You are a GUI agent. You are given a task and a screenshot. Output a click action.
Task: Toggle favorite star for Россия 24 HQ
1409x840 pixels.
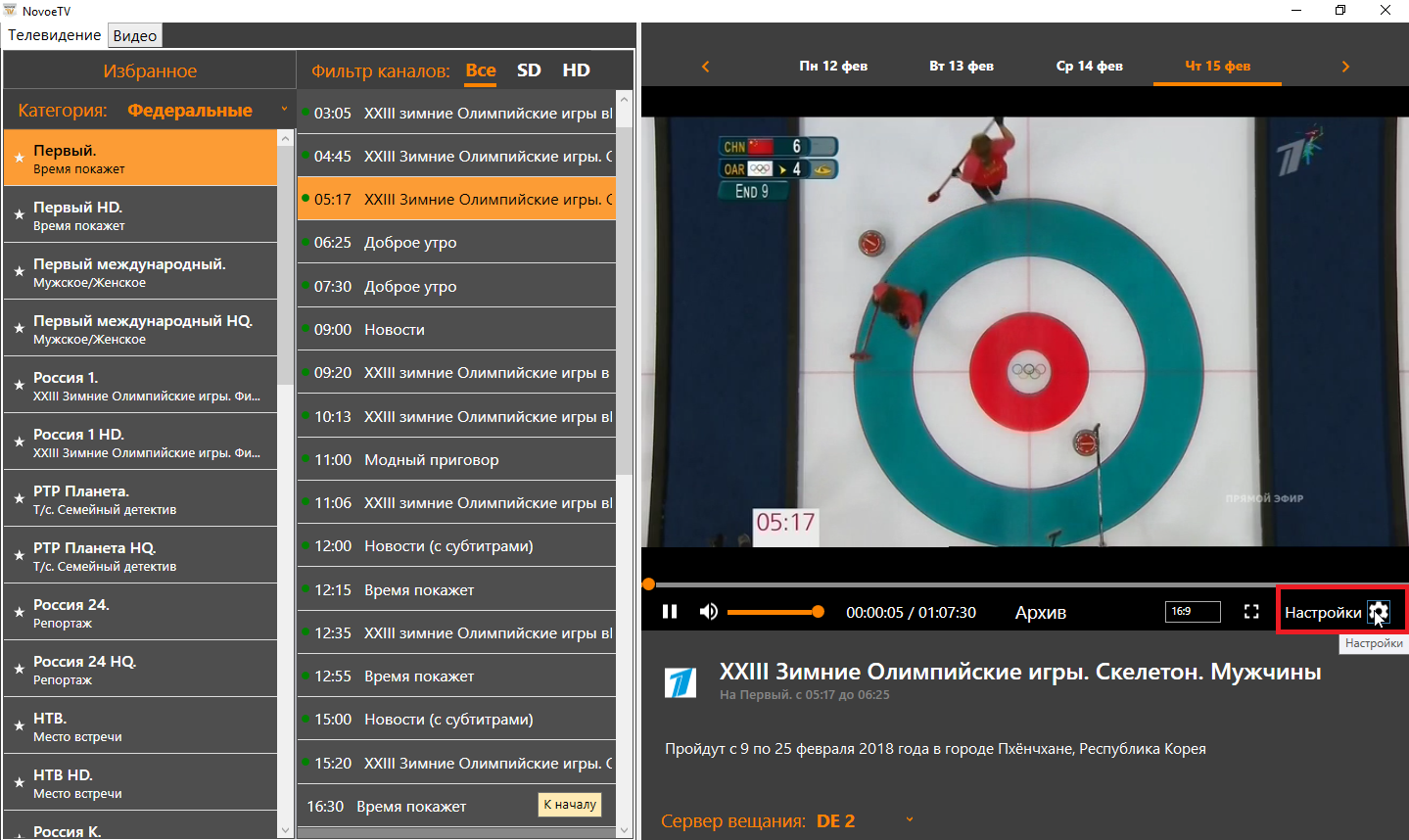click(19, 670)
